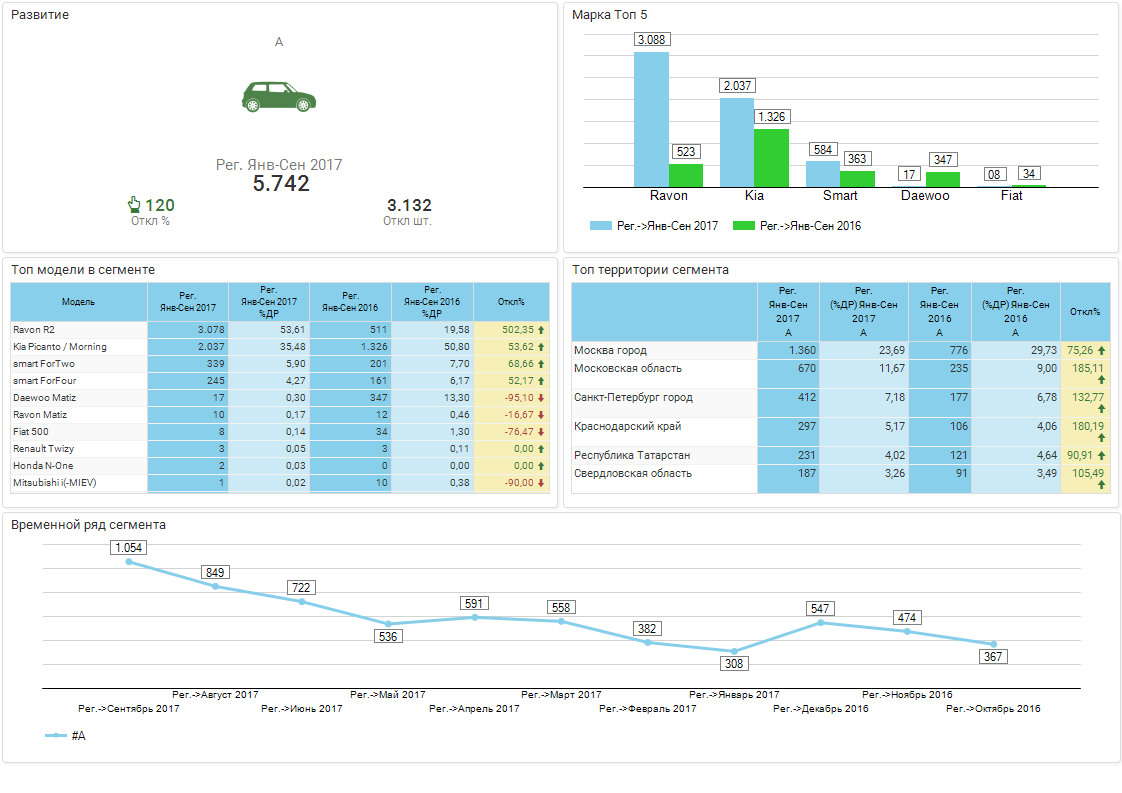This screenshot has height=793, width=1122.
Task: Toggle the blue Рег.->Янв-Сен 2017 legend series
Action: [x=654, y=226]
